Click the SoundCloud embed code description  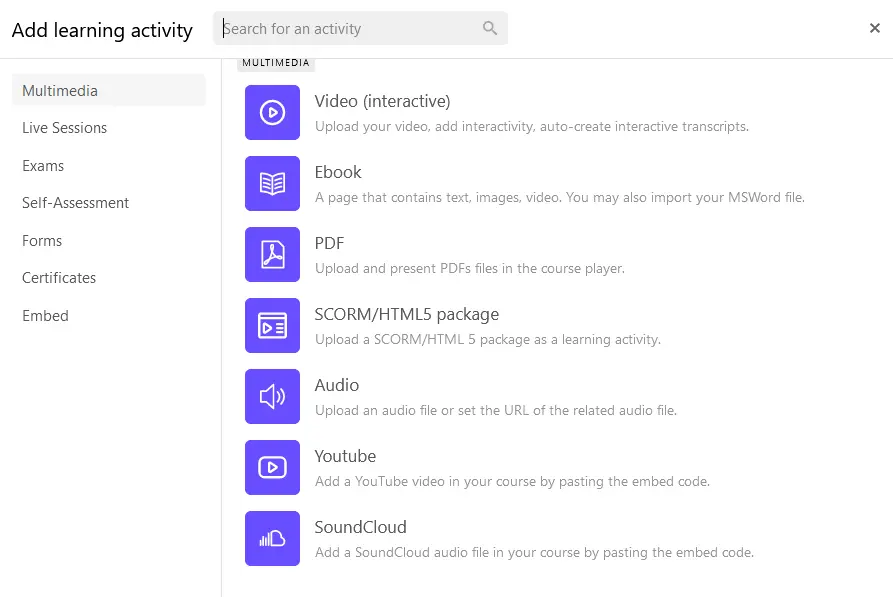[534, 552]
